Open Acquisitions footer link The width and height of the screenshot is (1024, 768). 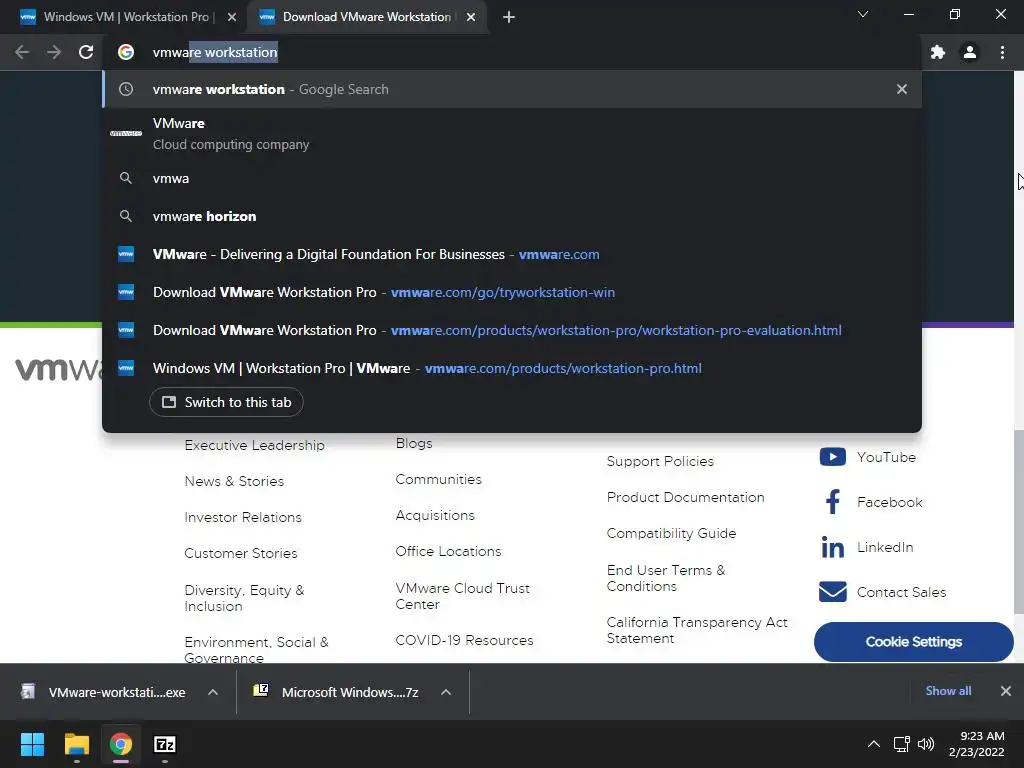point(435,515)
